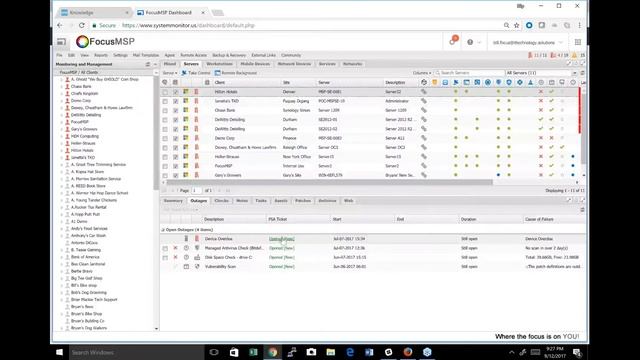
Task: Click the orange shield column header icon
Action: [x=435, y=82]
